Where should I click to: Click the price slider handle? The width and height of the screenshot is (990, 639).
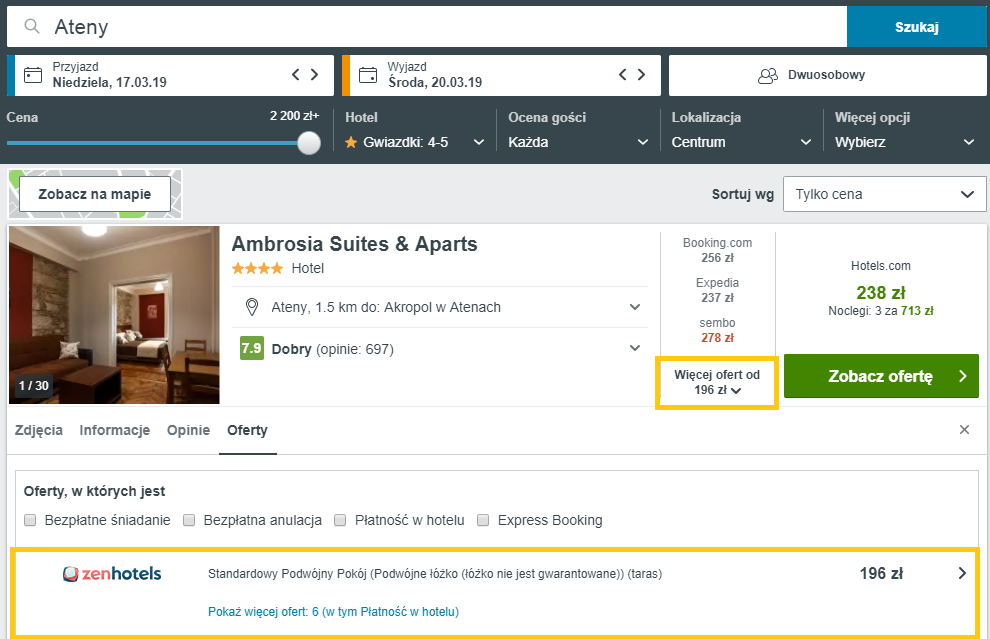point(309,143)
